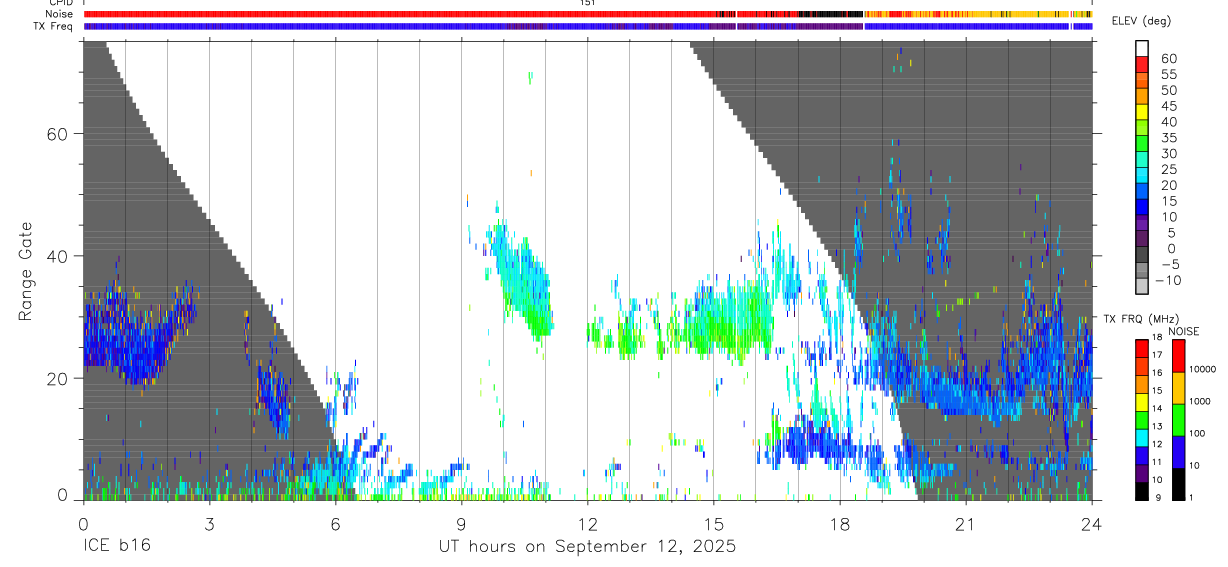Pick the red top segment of the NOISE bar
This screenshot has width=1228, height=567.
pyautogui.click(x=1178, y=356)
